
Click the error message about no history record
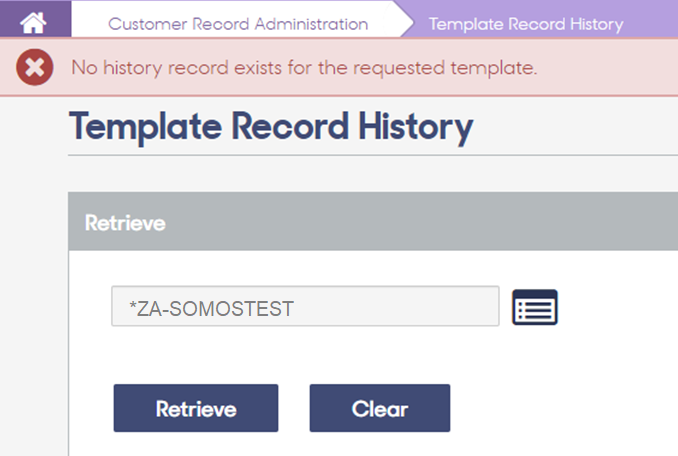(x=304, y=68)
